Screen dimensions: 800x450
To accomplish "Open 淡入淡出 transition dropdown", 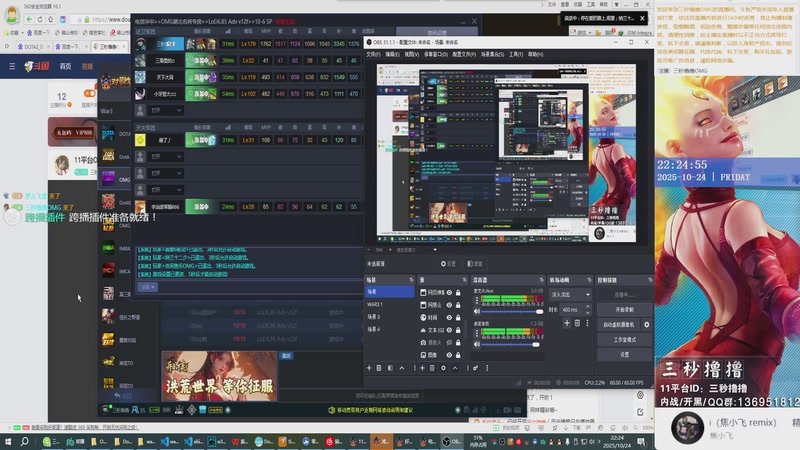I will click(570, 294).
